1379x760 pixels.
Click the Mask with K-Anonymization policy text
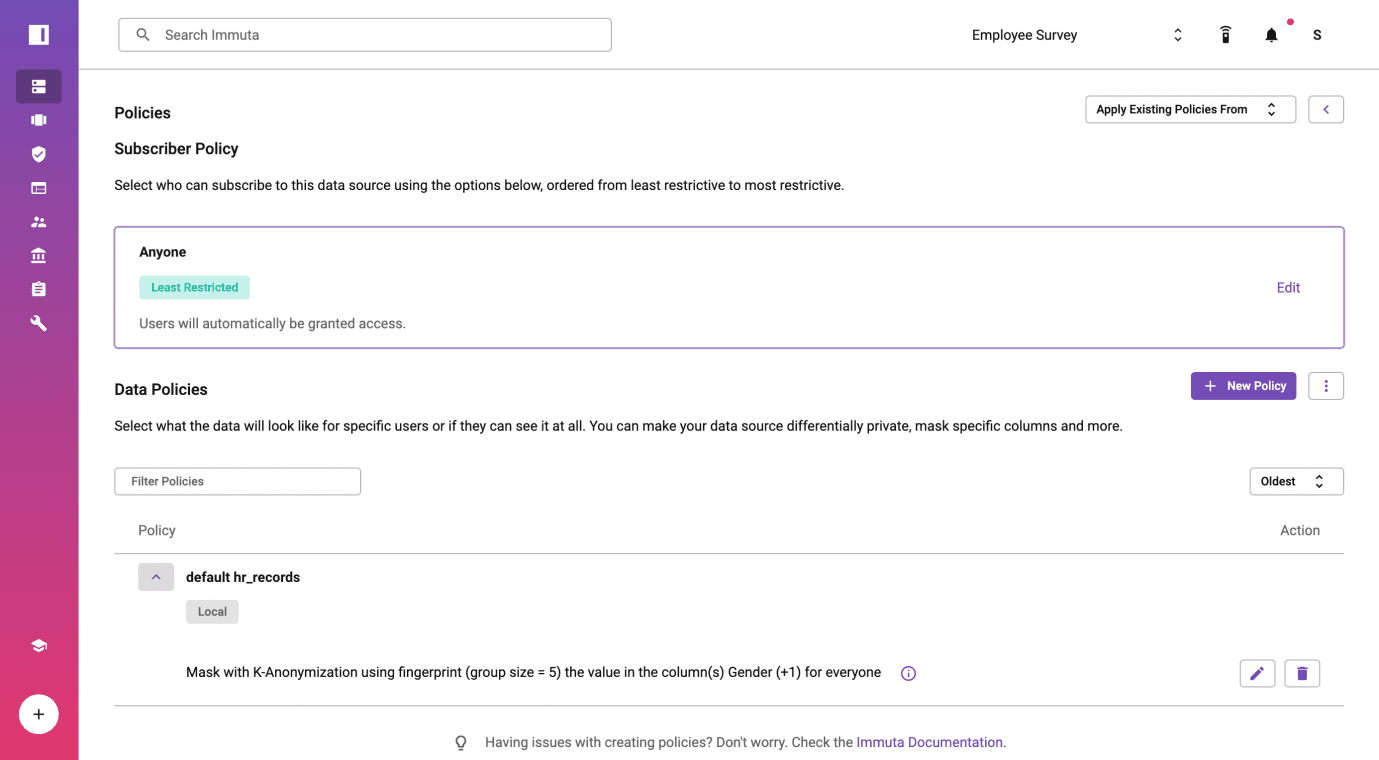(x=533, y=673)
